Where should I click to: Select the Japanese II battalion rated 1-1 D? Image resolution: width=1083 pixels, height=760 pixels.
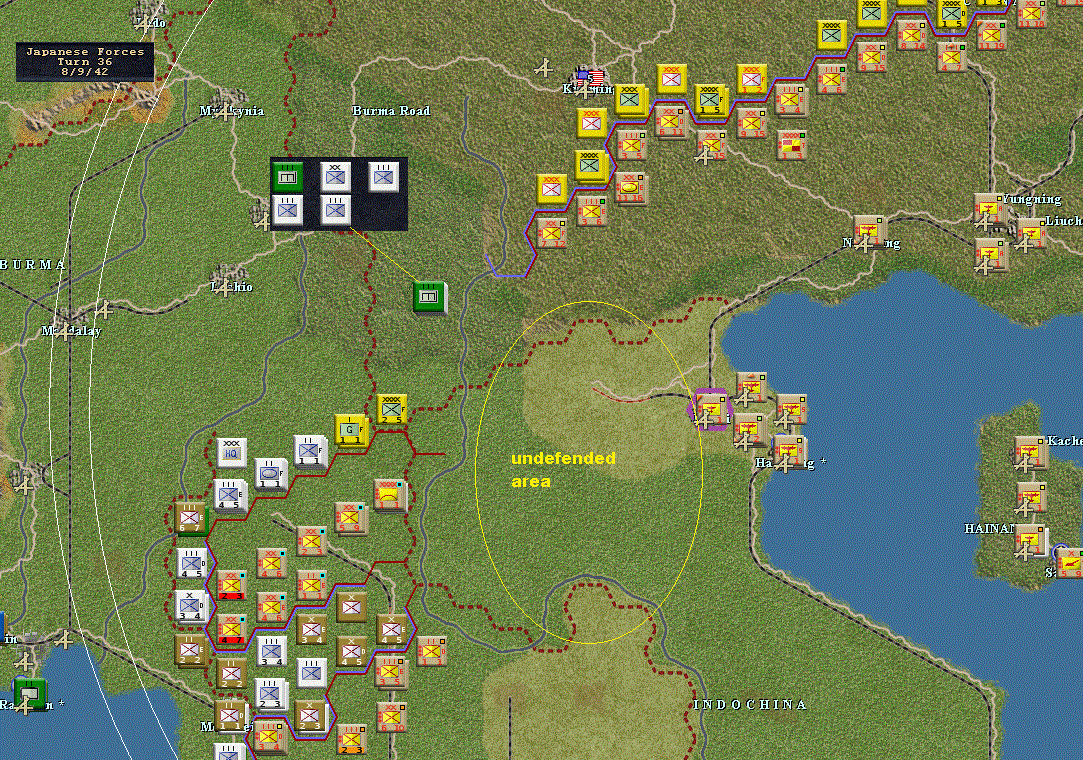(432, 652)
